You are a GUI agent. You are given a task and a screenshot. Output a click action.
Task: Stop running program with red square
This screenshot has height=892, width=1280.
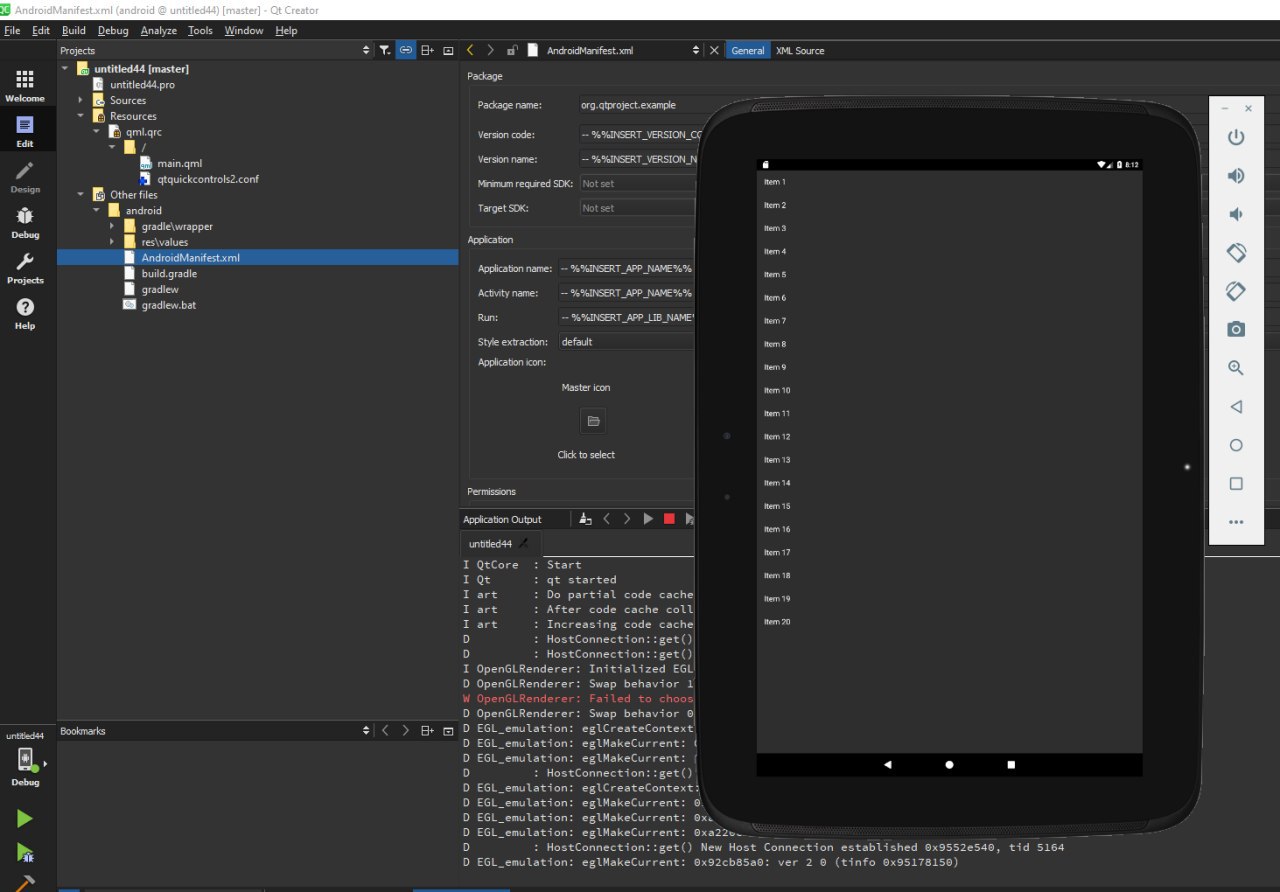(x=669, y=519)
